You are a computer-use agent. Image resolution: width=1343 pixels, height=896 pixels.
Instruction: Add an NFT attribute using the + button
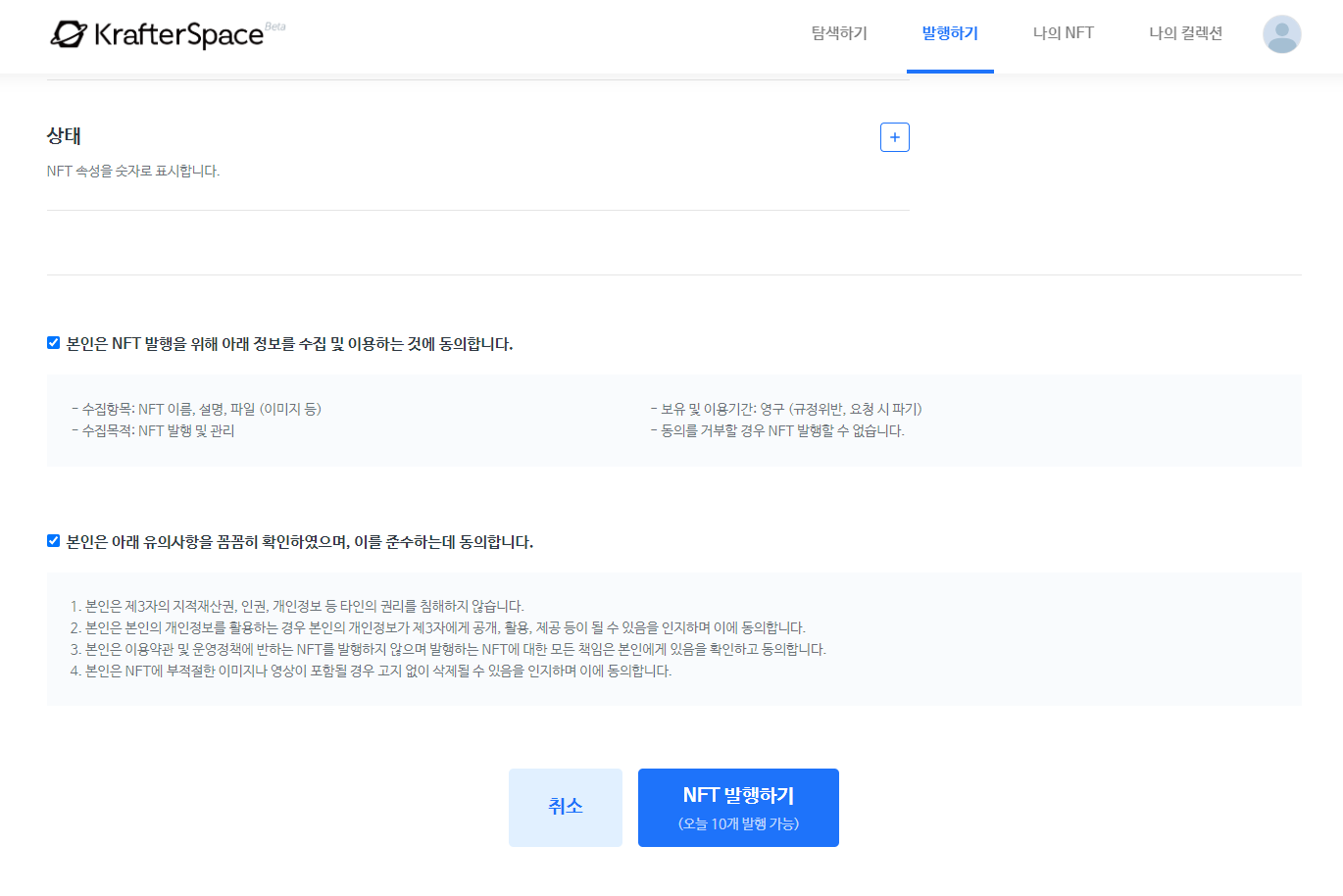893,136
